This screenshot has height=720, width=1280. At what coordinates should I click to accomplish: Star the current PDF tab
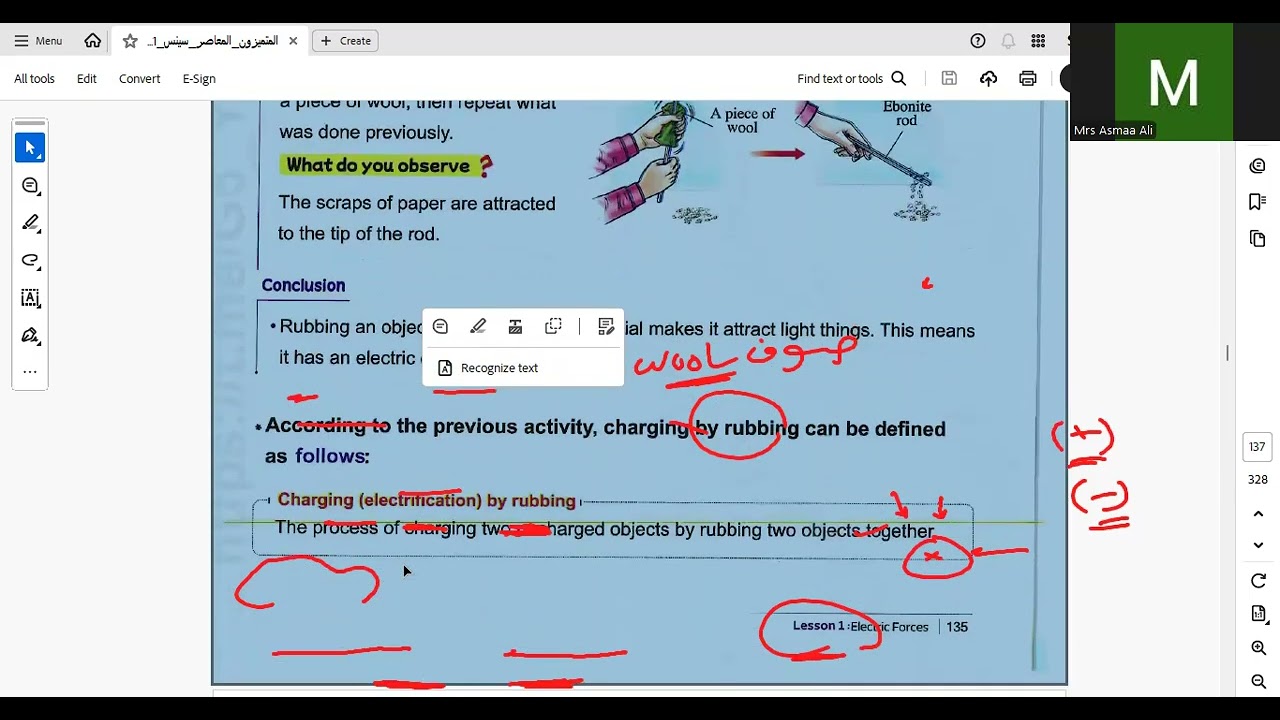130,41
